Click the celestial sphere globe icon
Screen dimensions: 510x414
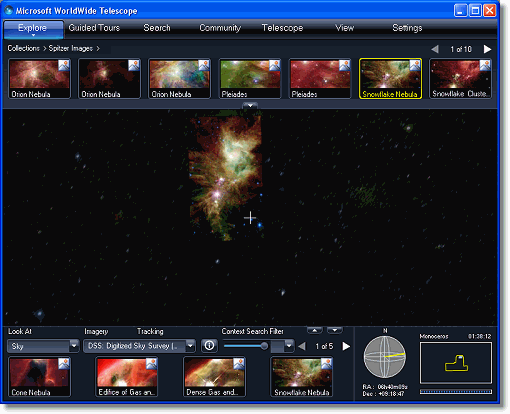(385, 357)
